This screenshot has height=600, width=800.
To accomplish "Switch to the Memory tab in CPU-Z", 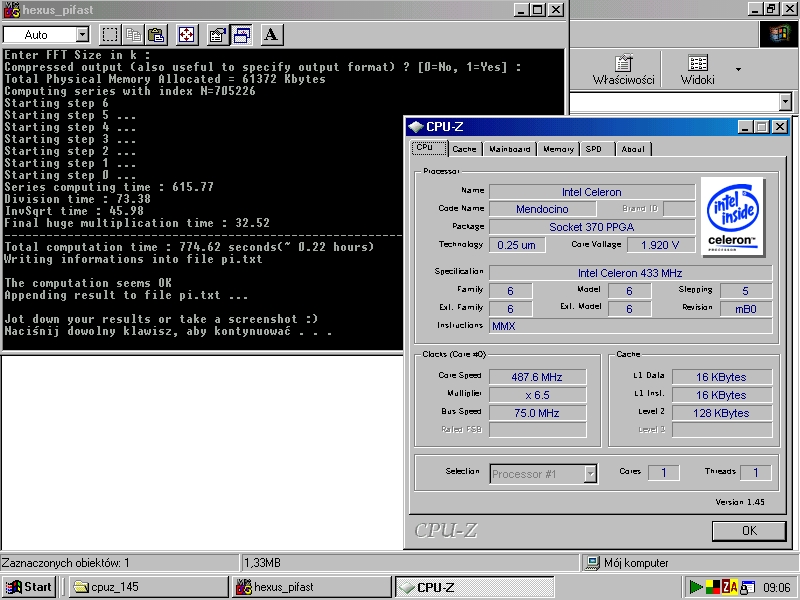I will pos(558,149).
